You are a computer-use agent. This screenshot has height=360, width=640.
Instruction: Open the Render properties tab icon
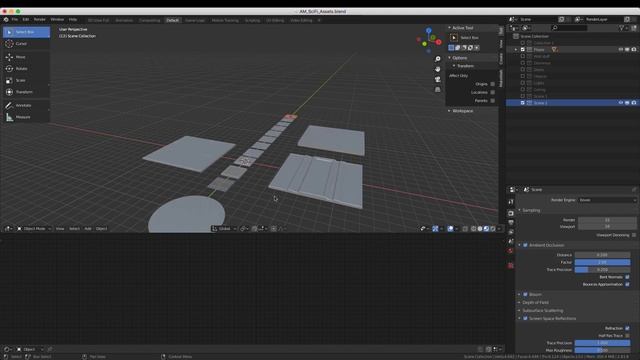pos(511,213)
